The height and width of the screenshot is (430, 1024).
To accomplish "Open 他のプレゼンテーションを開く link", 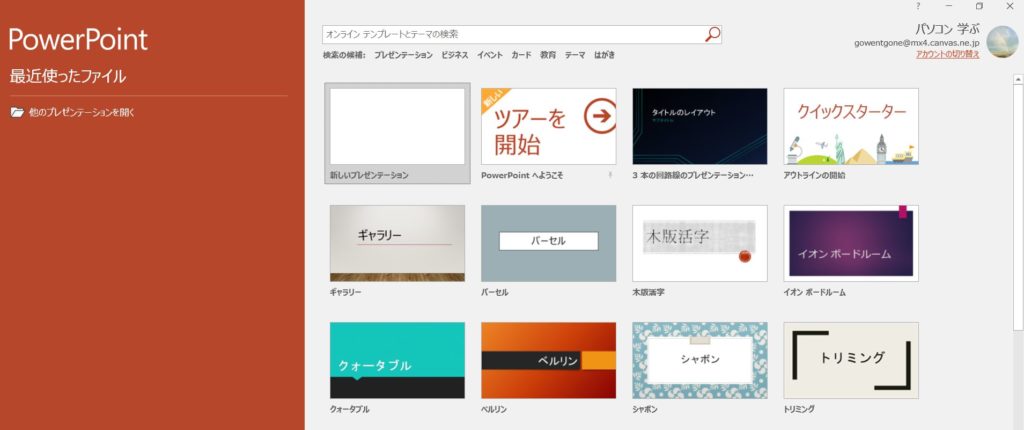I will [82, 112].
